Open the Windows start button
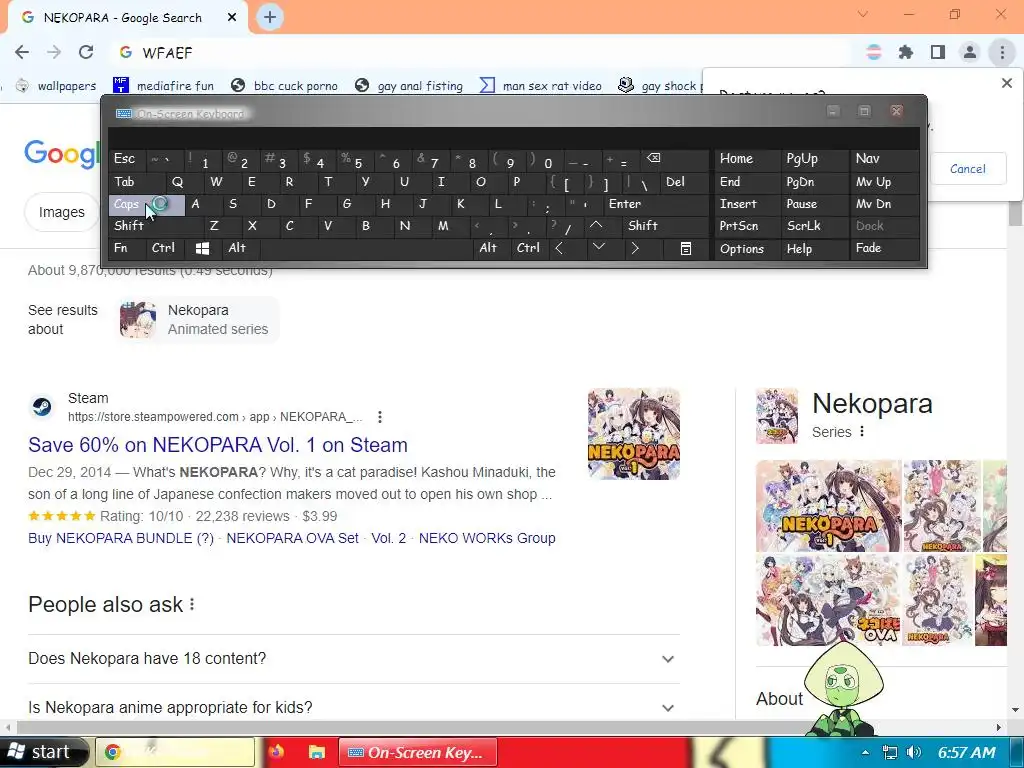 42,752
